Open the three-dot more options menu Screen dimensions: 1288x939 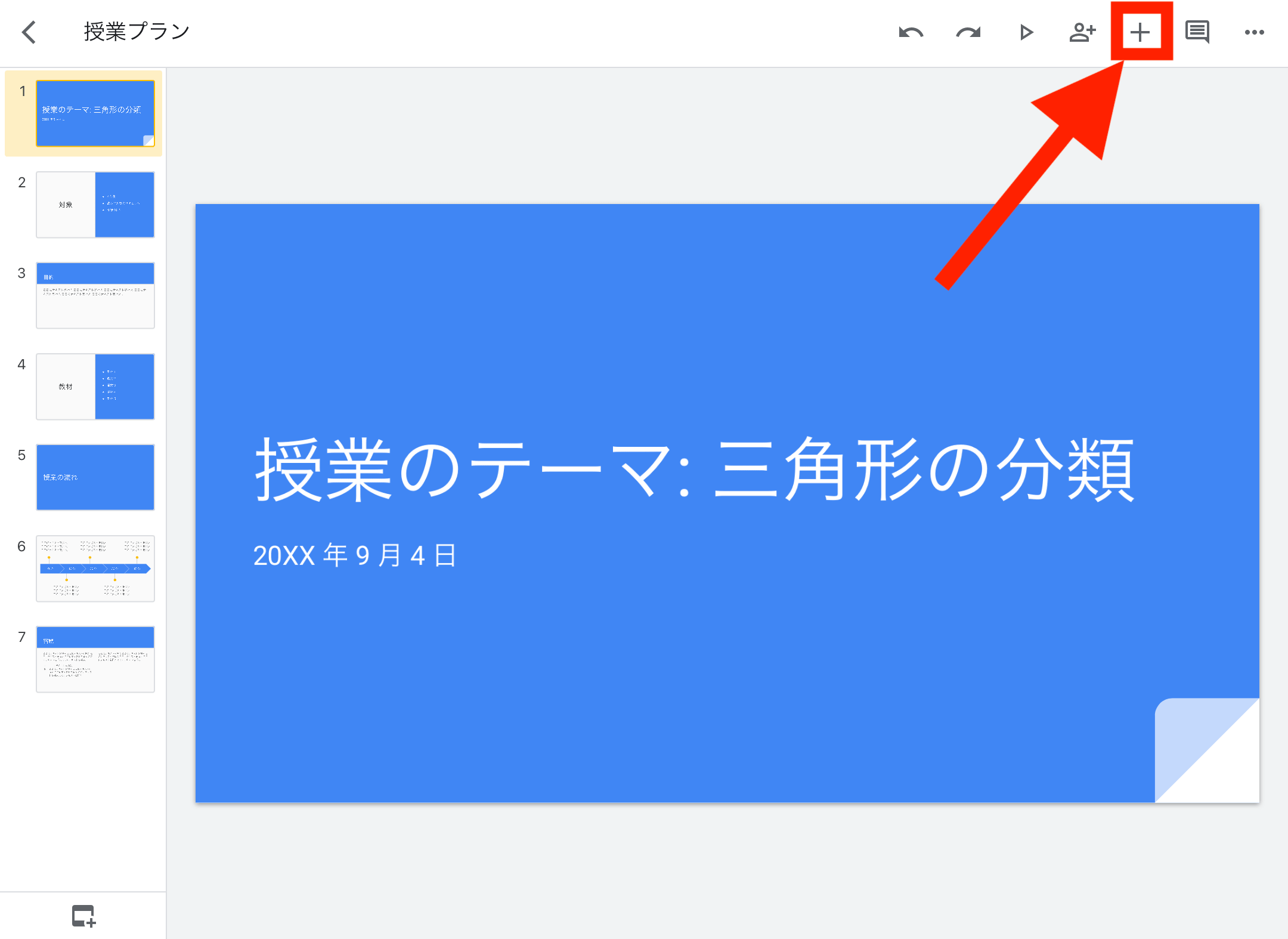(x=1255, y=32)
